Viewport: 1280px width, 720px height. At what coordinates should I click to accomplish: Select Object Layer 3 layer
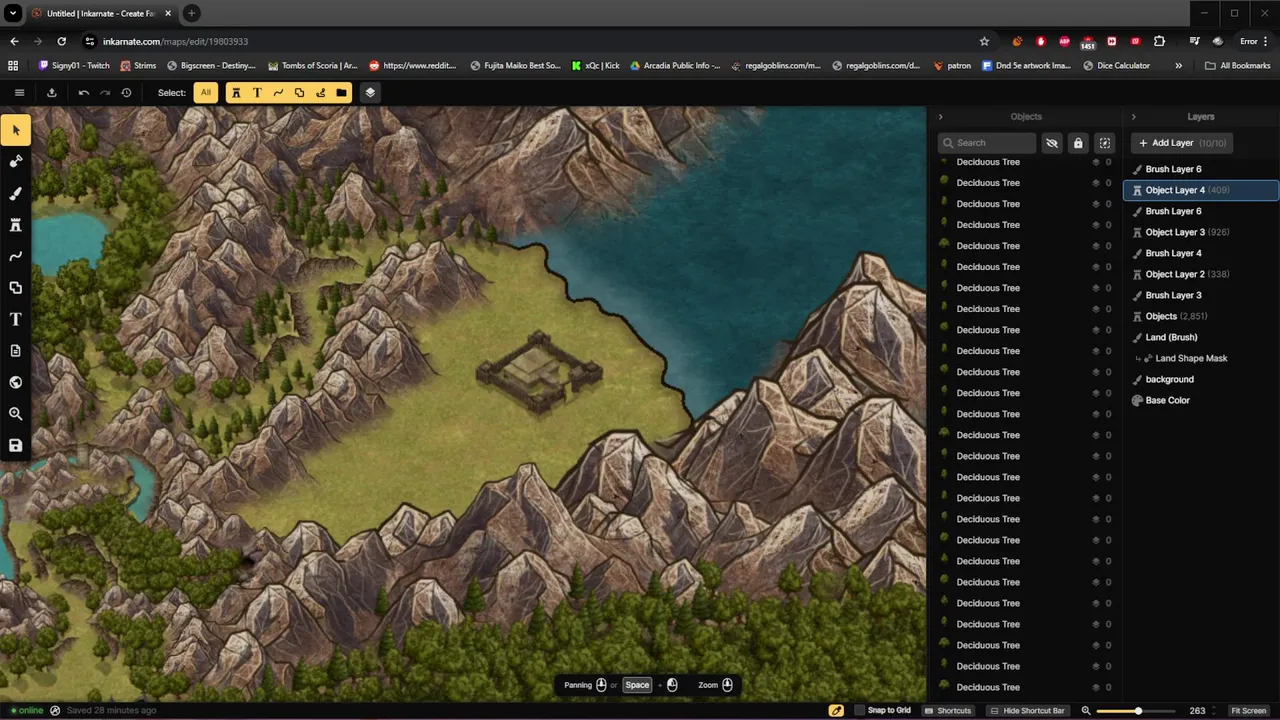[x=1201, y=232]
